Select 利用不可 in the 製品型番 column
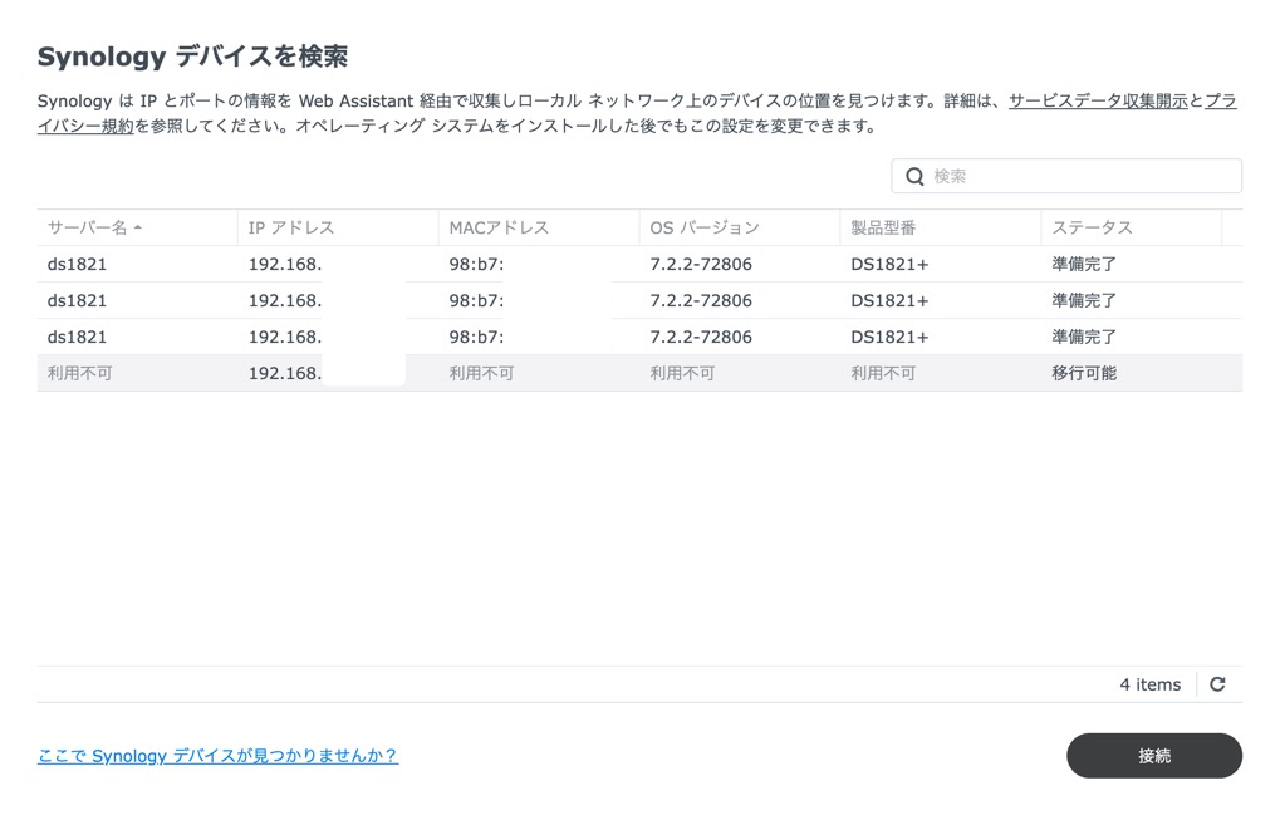This screenshot has width=1280, height=830. coord(884,373)
